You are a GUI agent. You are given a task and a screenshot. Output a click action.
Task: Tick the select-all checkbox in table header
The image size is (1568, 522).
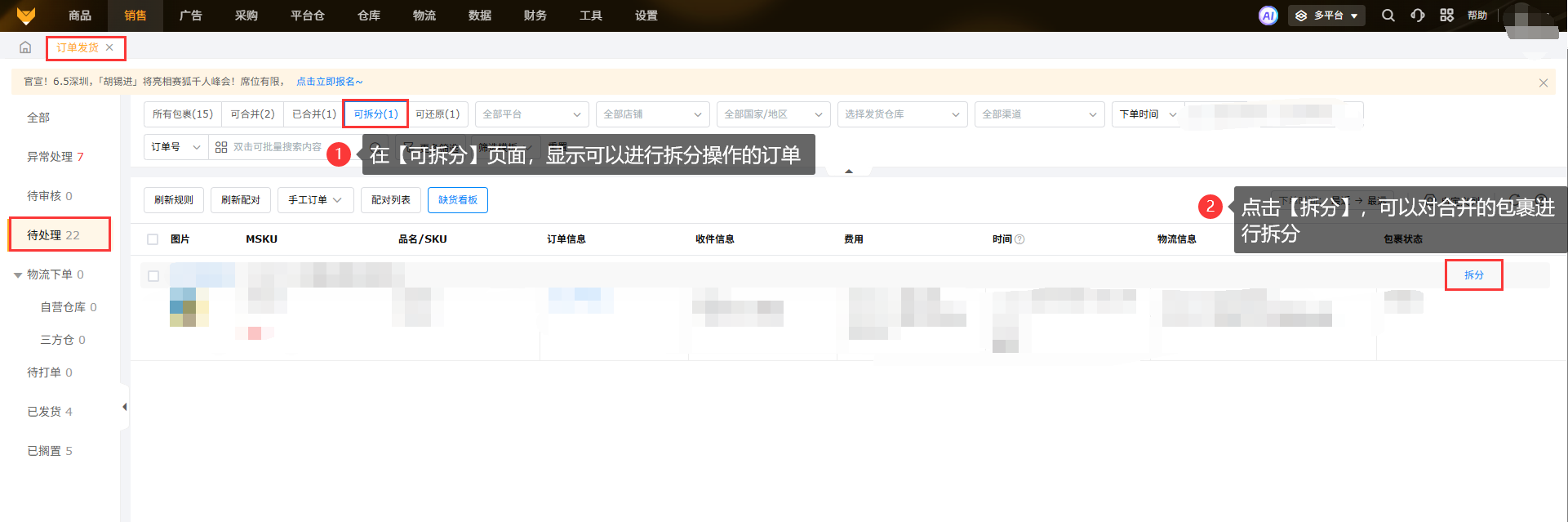pos(153,239)
